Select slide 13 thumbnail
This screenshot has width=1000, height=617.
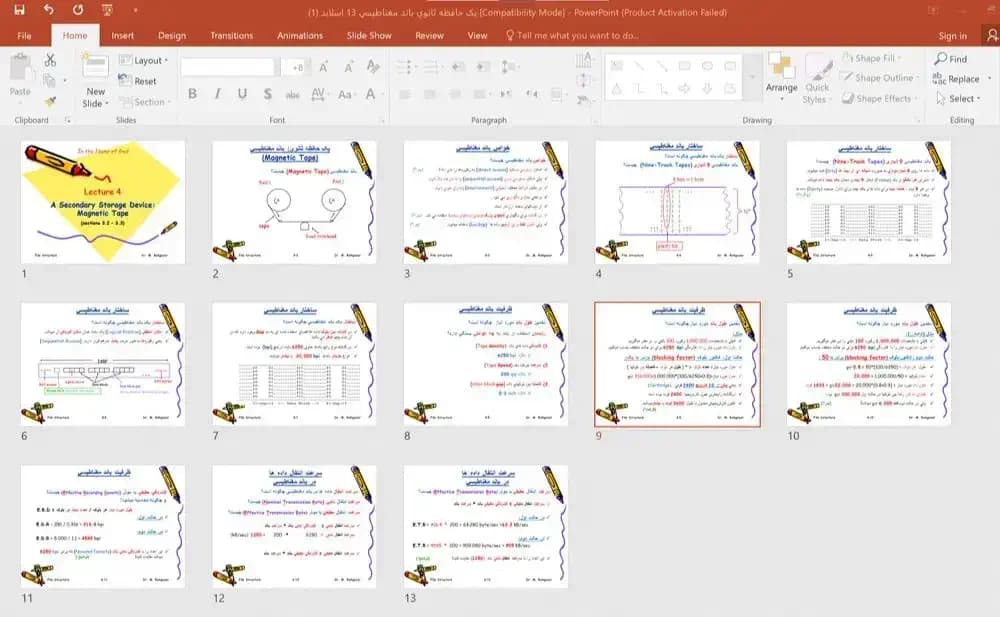(x=485, y=526)
